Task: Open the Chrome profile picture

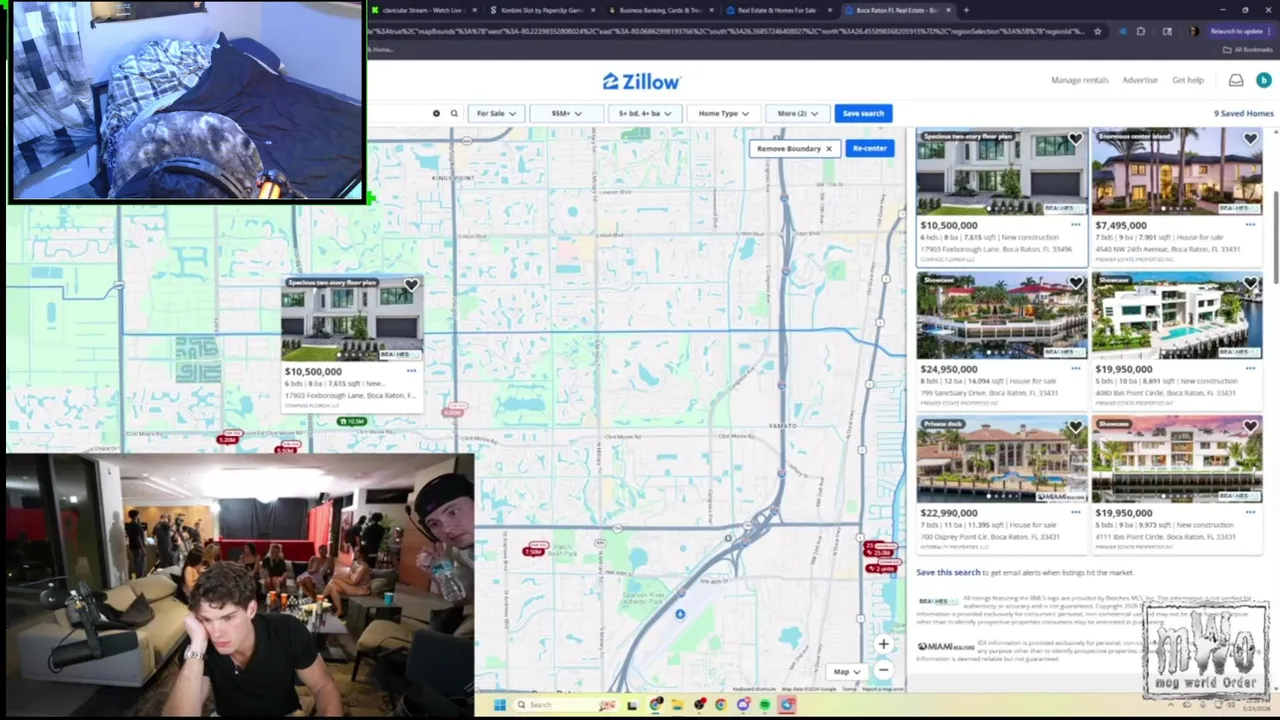Action: [x=1193, y=31]
